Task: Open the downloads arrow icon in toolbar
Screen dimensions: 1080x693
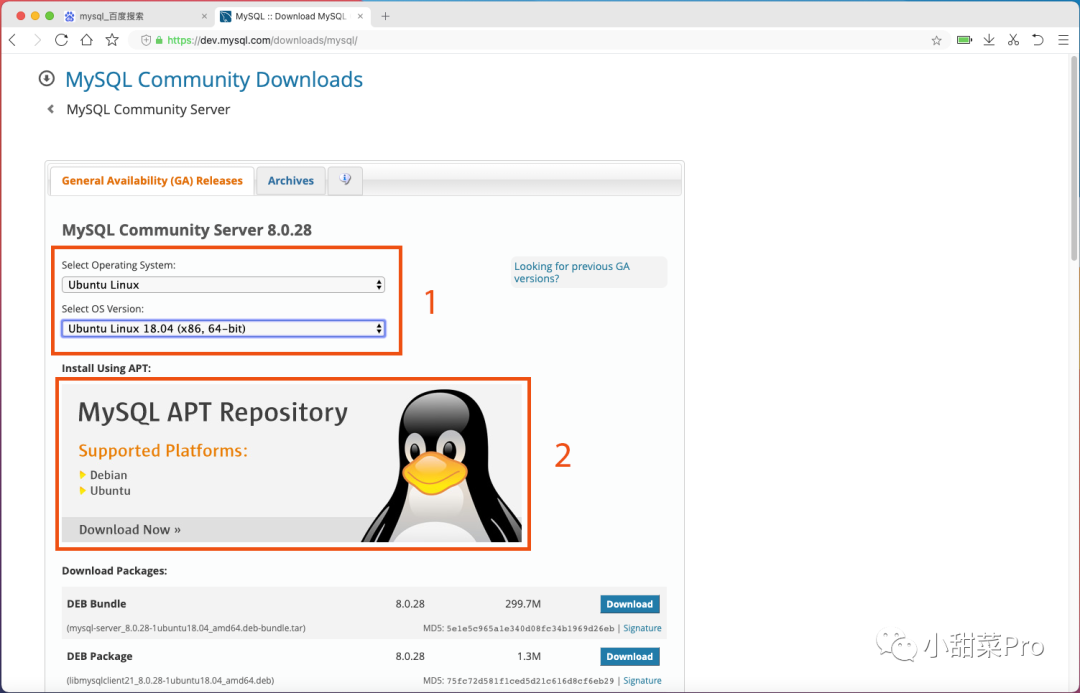Action: point(989,40)
